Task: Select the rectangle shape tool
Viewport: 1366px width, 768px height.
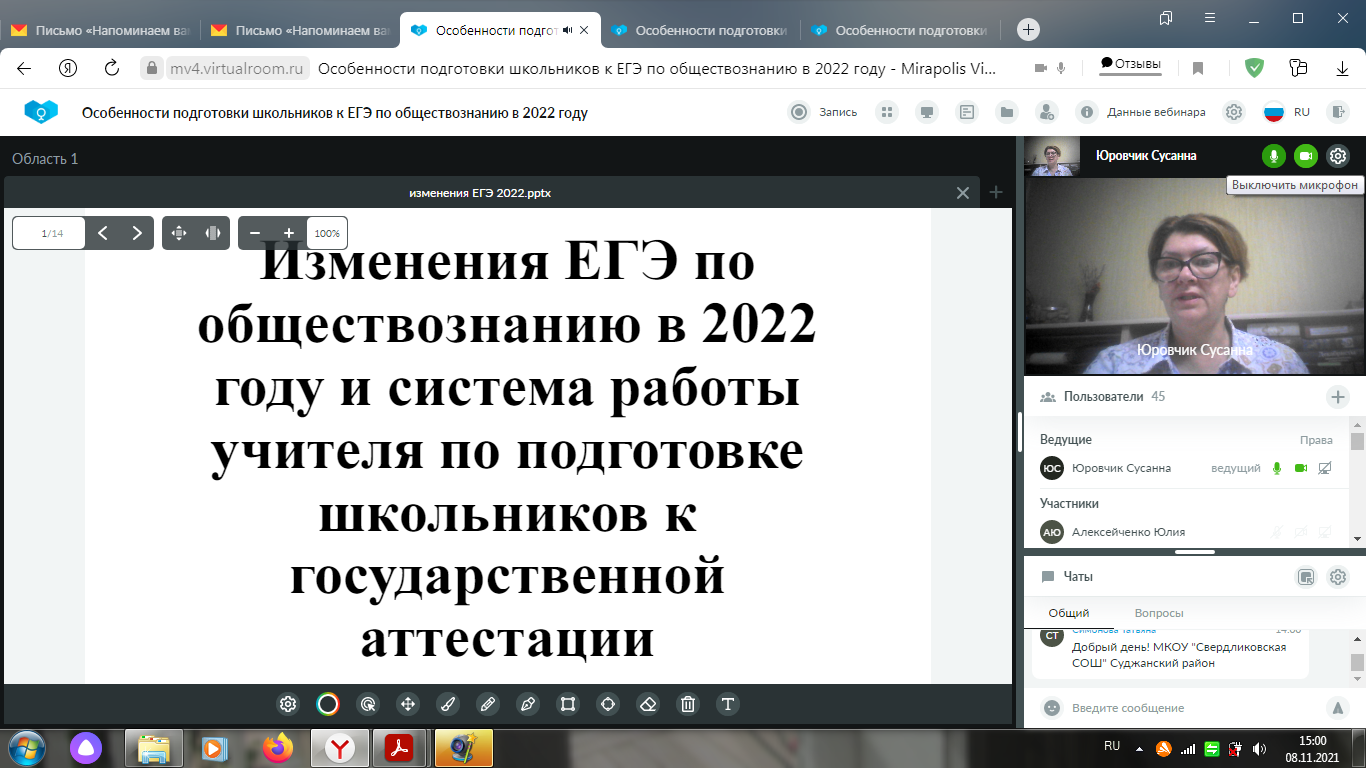Action: pos(568,704)
